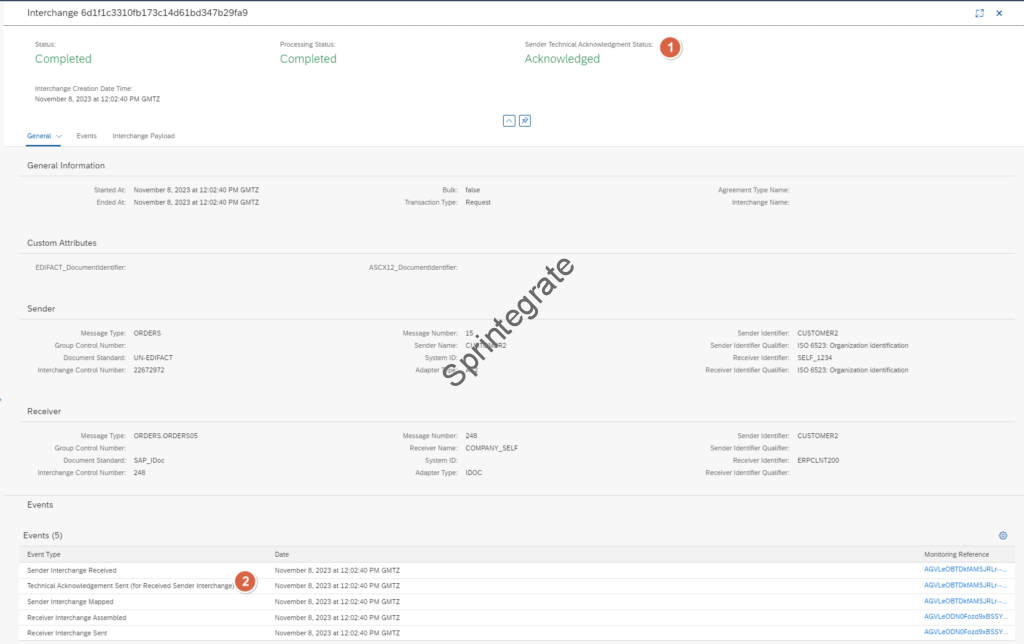This screenshot has height=644, width=1024.
Task: Click the Date column header
Action: click(282, 554)
